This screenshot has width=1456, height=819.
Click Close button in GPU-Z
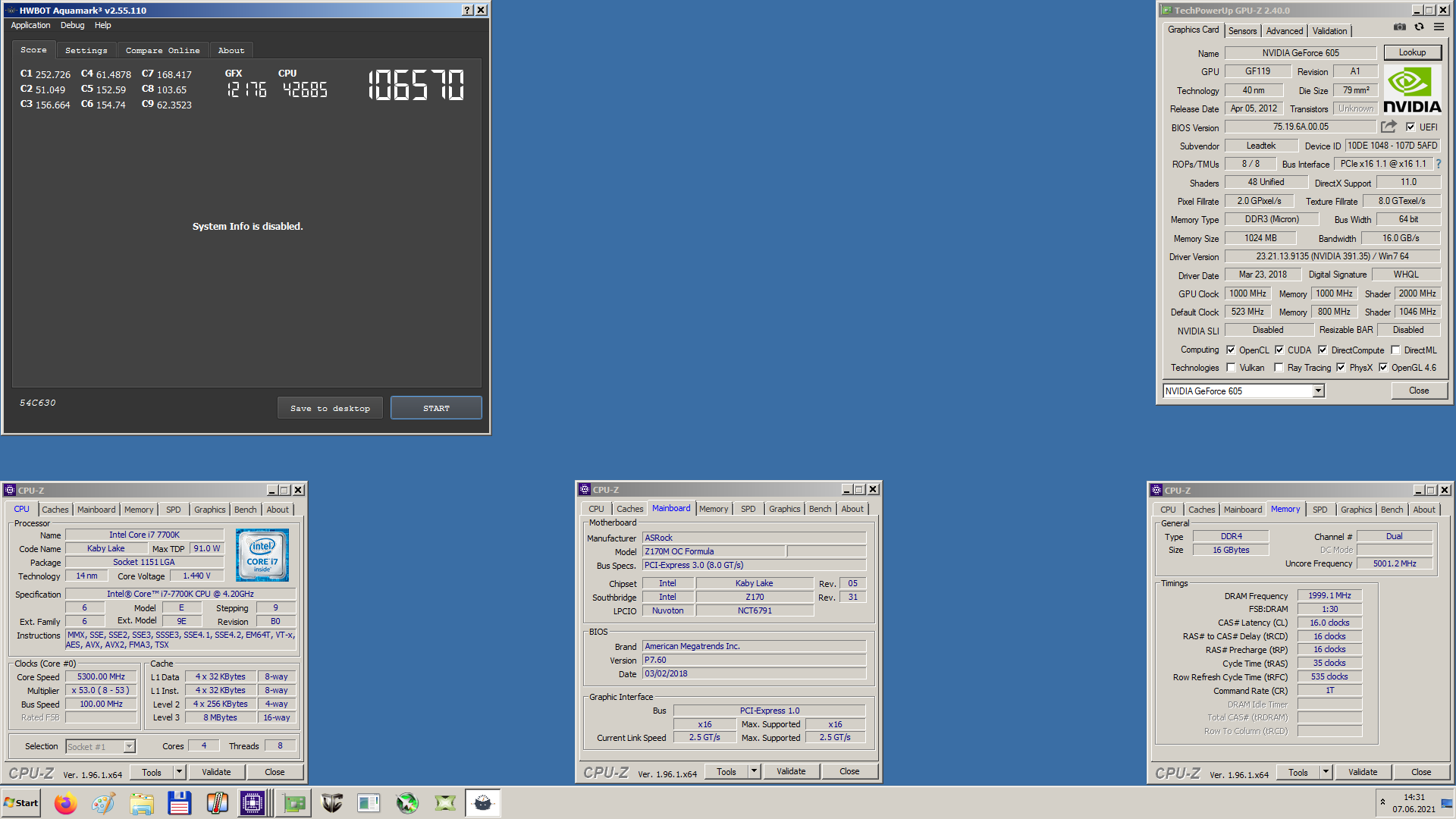pos(1419,391)
